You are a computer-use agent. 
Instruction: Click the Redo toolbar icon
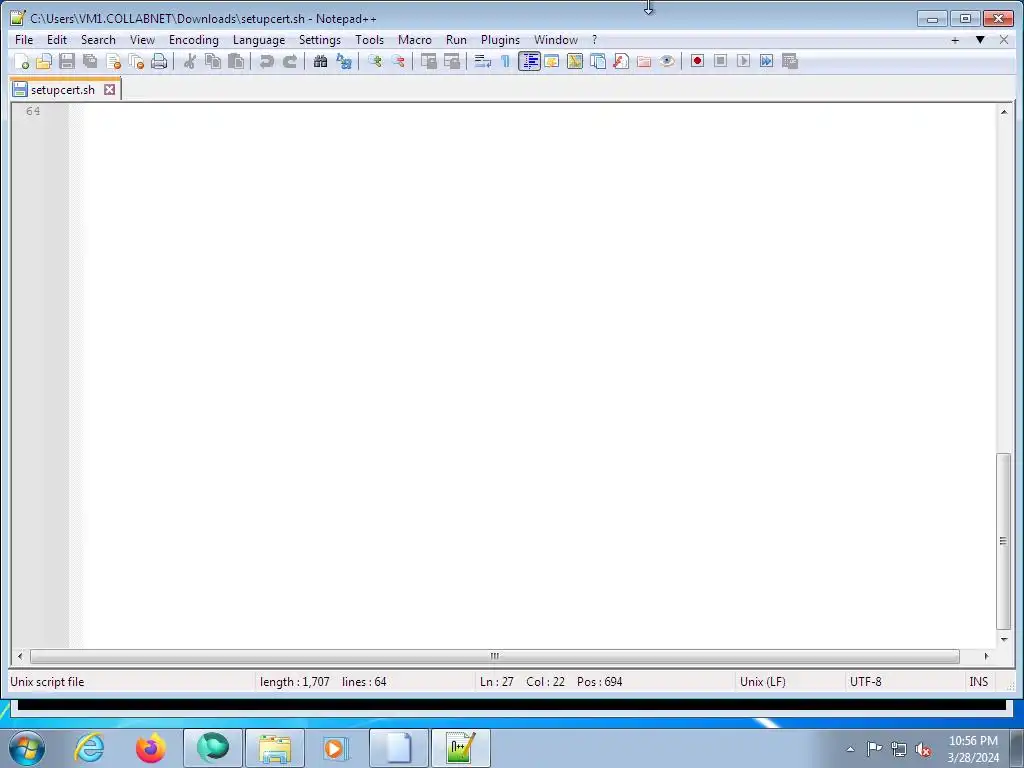pos(289,61)
